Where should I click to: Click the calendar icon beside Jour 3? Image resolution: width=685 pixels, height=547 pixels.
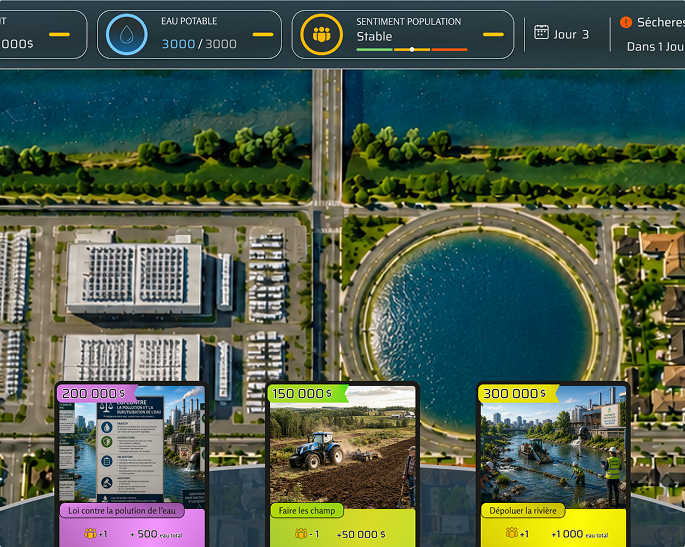click(x=541, y=32)
